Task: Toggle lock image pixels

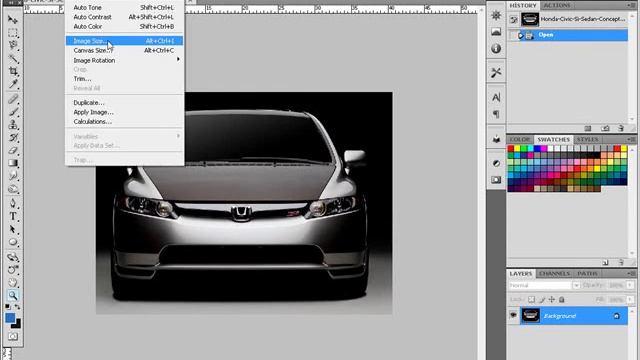Action: point(542,300)
